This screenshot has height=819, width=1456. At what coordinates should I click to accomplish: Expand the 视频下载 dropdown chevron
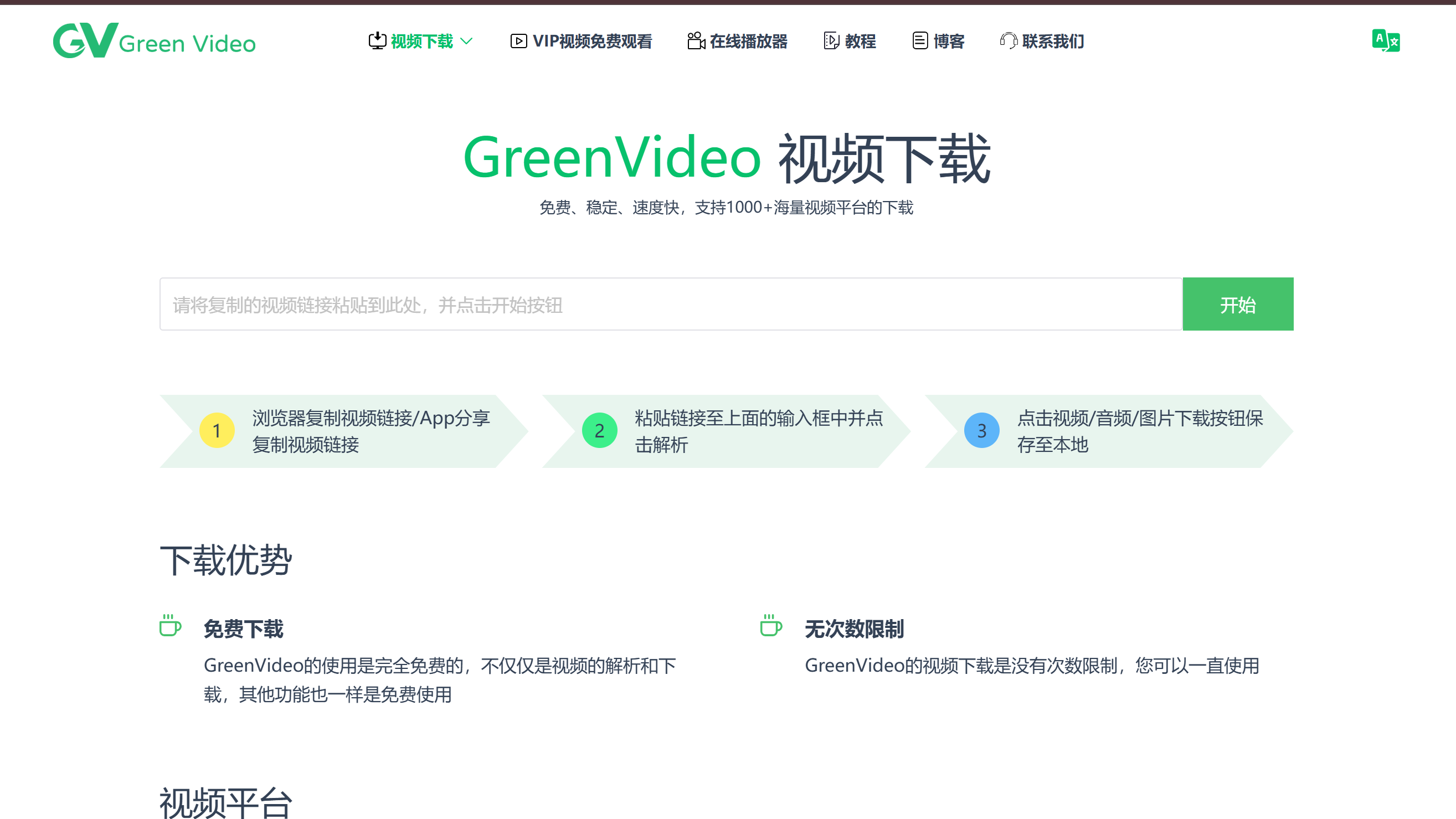point(466,42)
